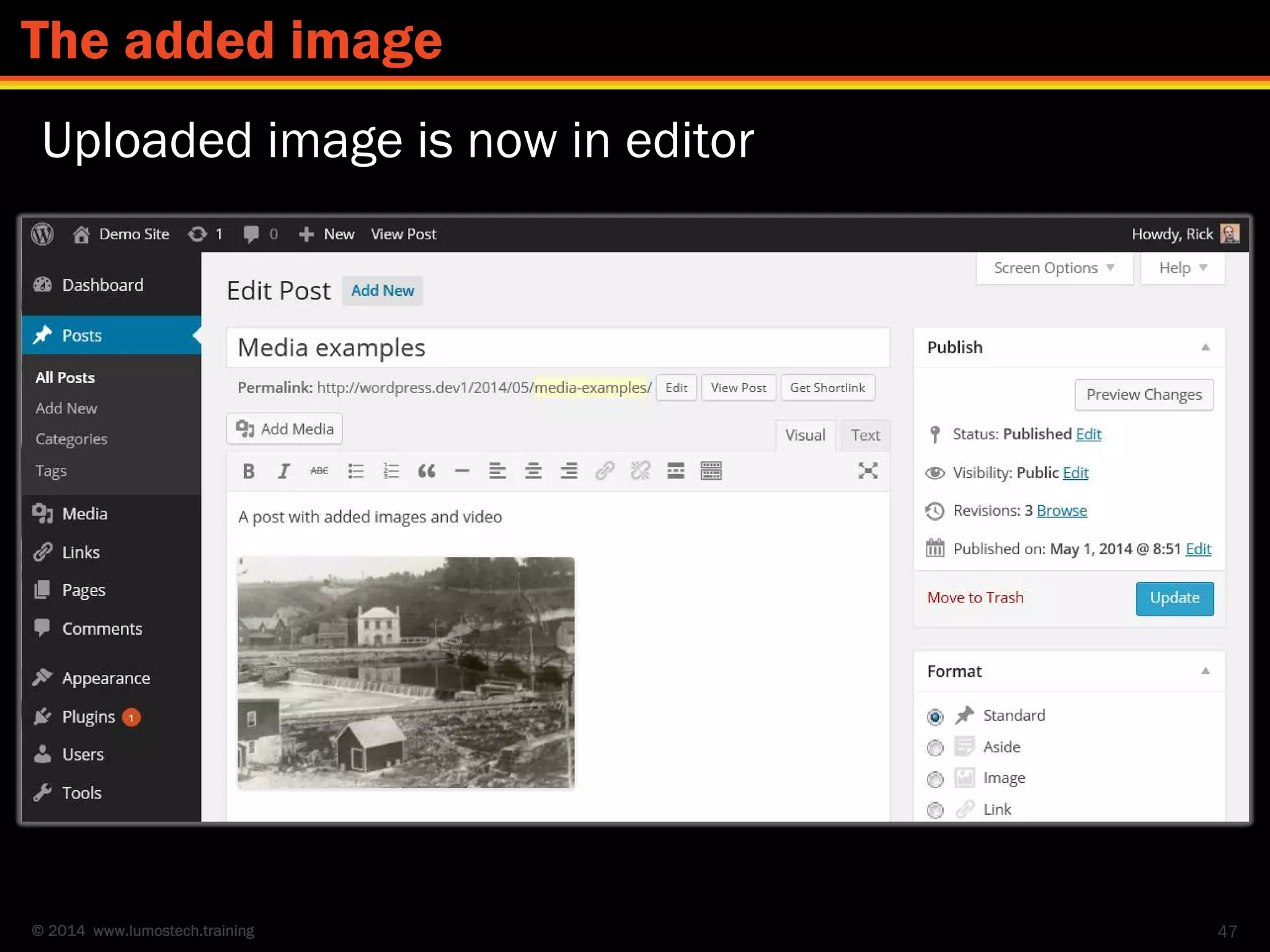Viewport: 1270px width, 952px height.
Task: Open the Users menu
Action: 112,754
